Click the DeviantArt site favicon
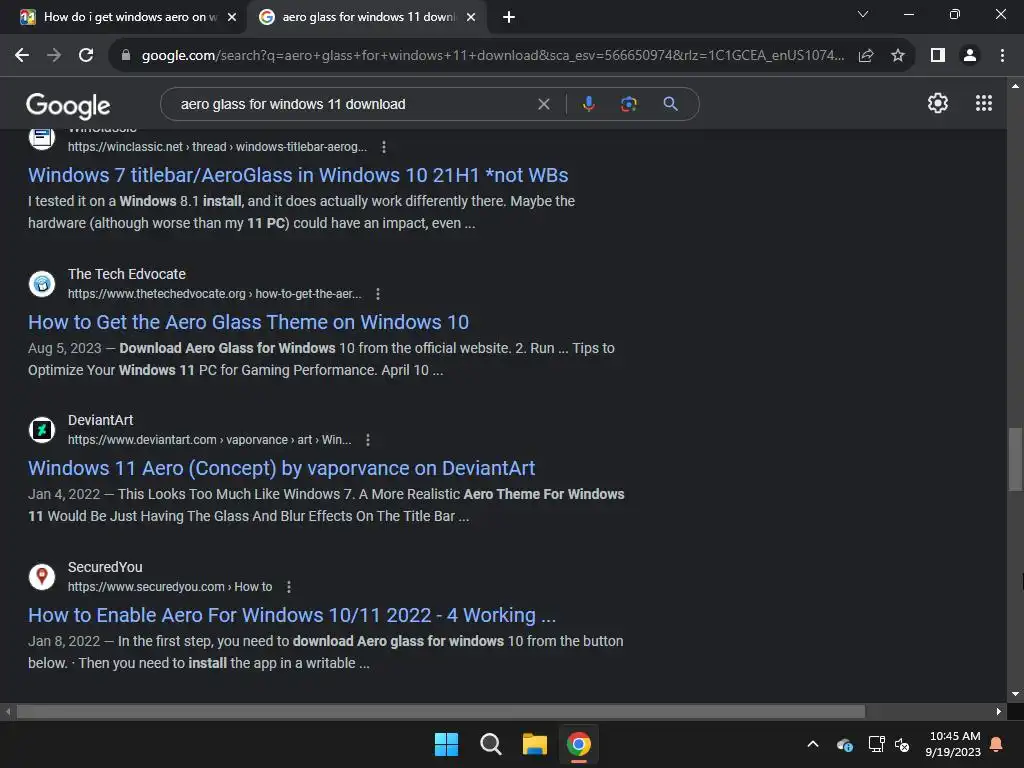1024x768 pixels. [42, 430]
